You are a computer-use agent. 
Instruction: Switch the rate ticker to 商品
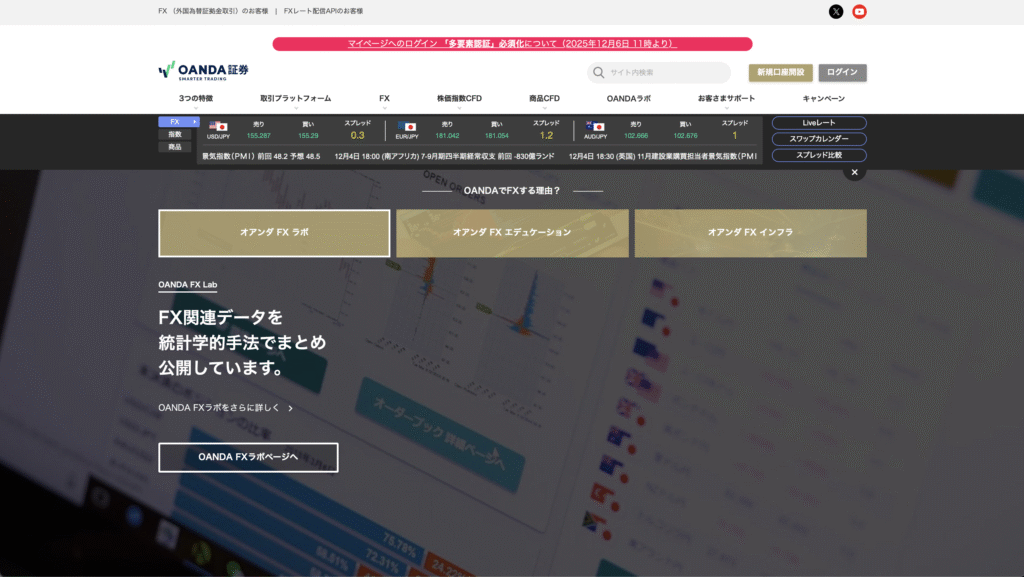click(175, 146)
